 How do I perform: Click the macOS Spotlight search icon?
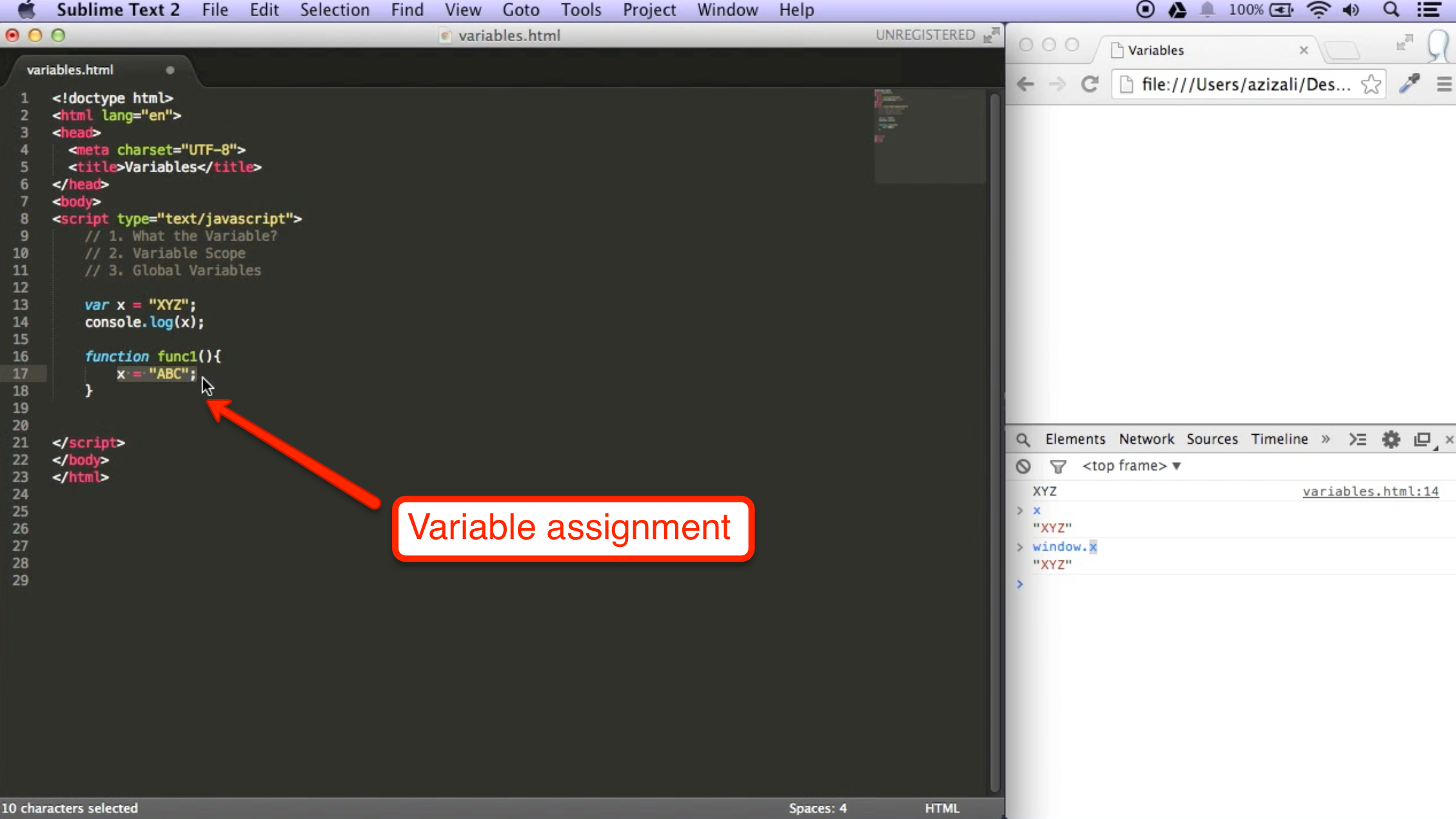tap(1391, 11)
